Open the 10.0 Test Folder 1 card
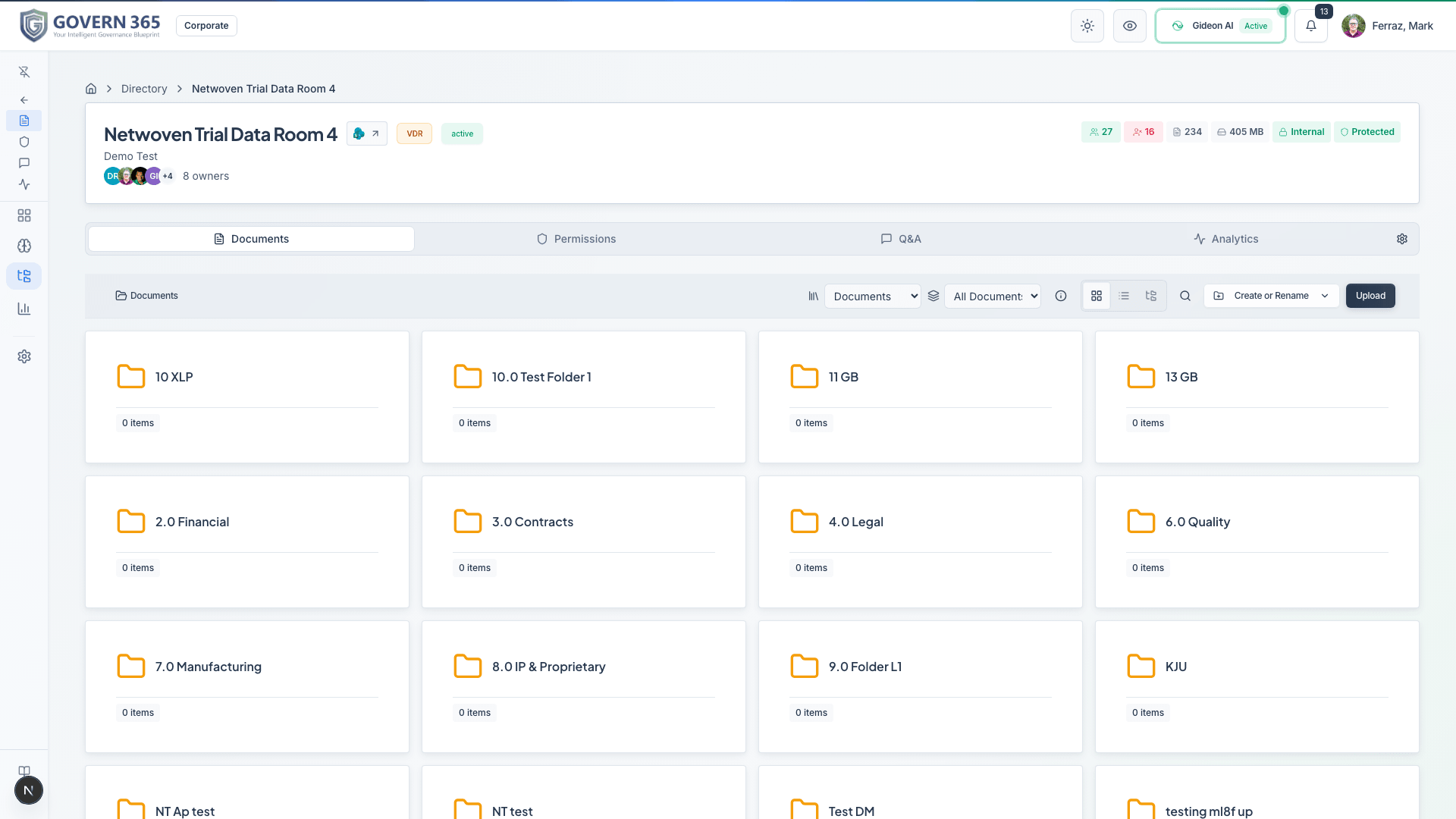1456x819 pixels. coord(584,397)
